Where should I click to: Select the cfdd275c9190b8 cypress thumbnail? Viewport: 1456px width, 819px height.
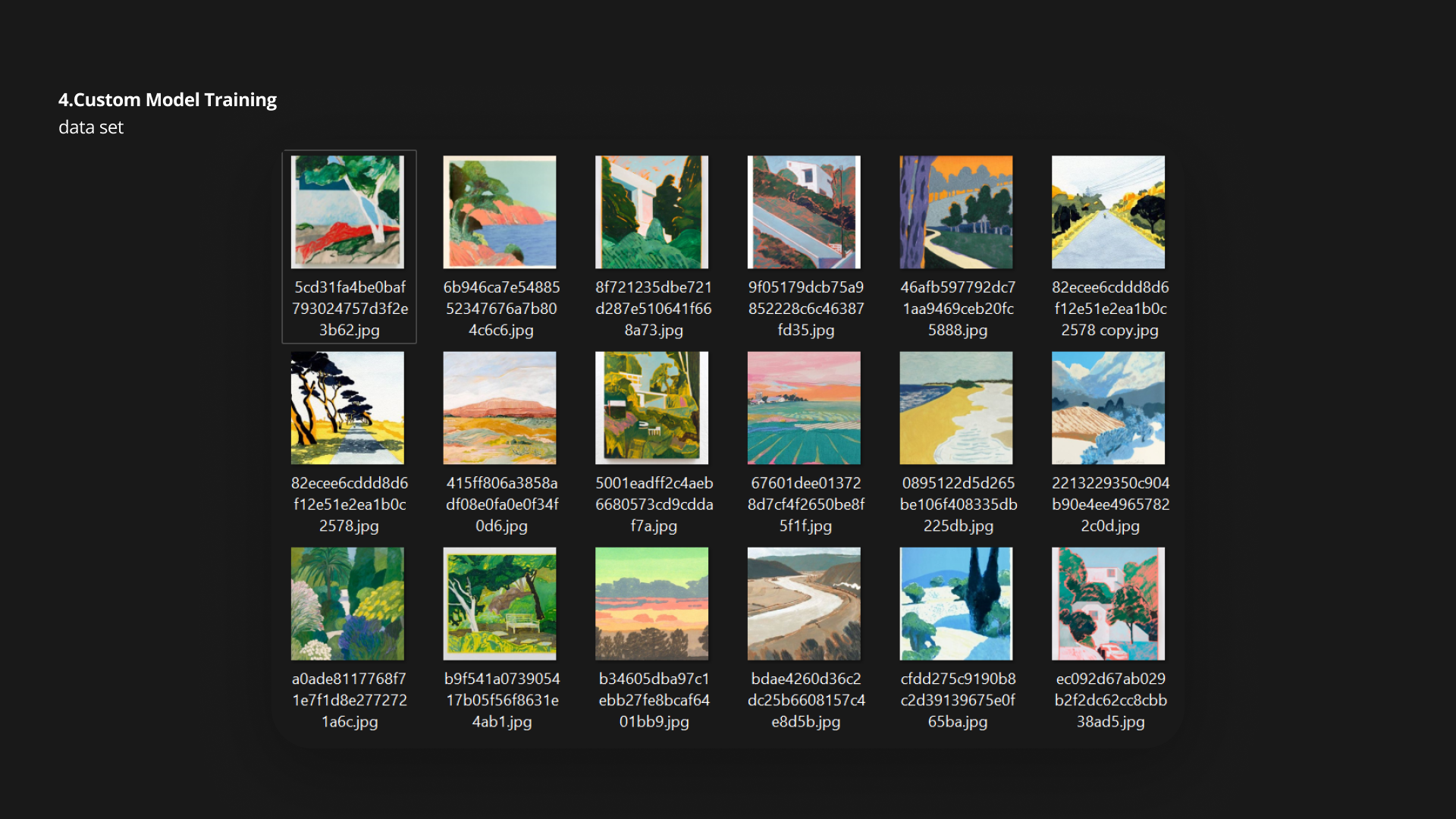[x=956, y=604]
